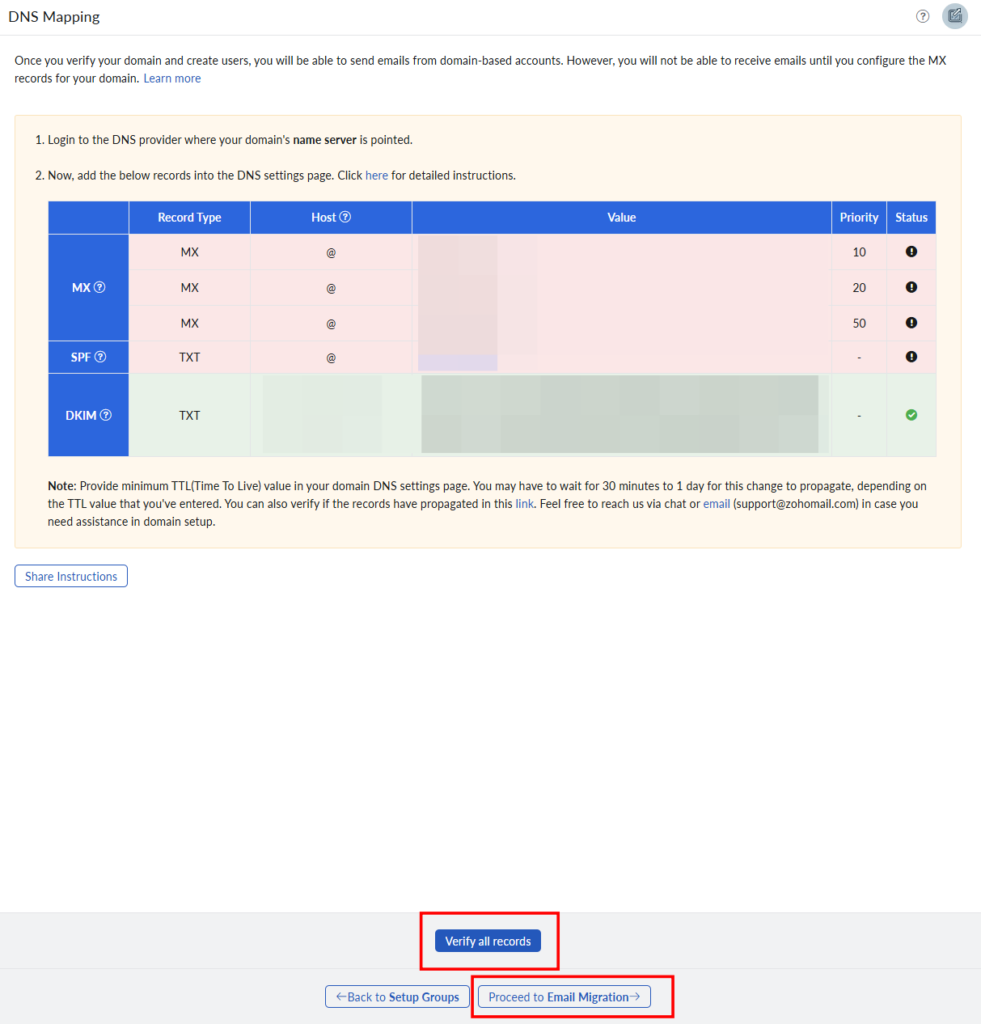The width and height of the screenshot is (981, 1024).
Task: Click the warning status icon for priority 10 MX
Action: (911, 252)
